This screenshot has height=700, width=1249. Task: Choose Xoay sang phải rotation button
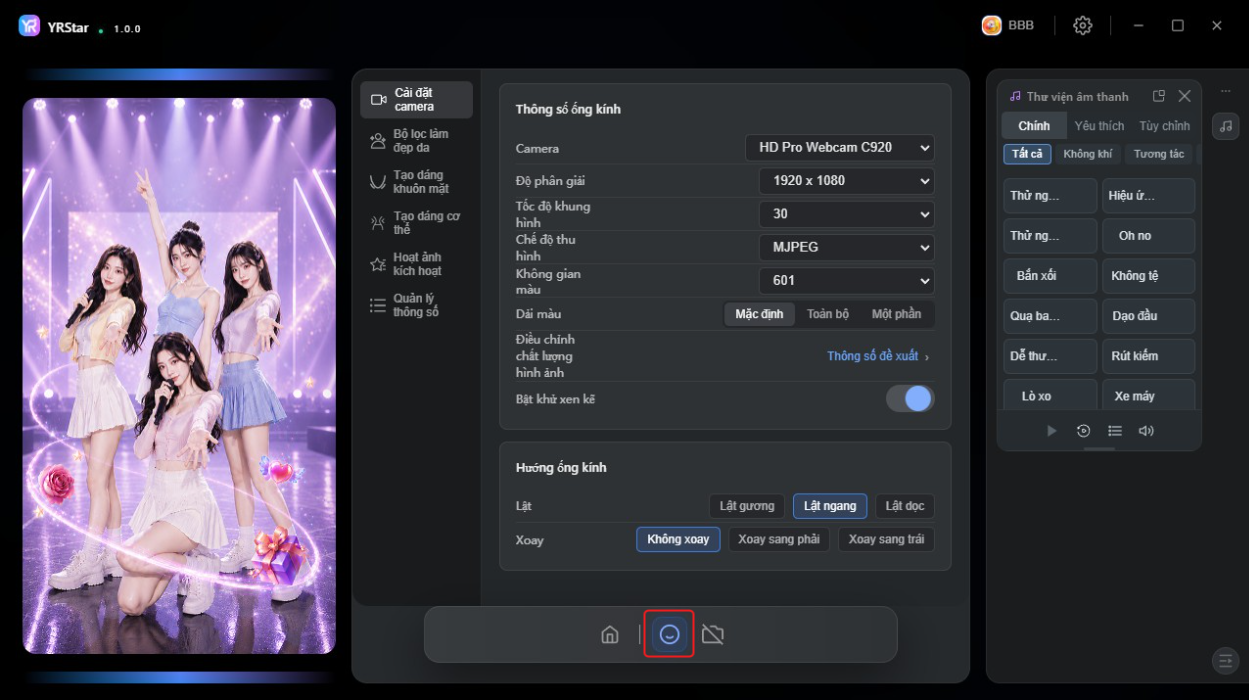tap(779, 540)
